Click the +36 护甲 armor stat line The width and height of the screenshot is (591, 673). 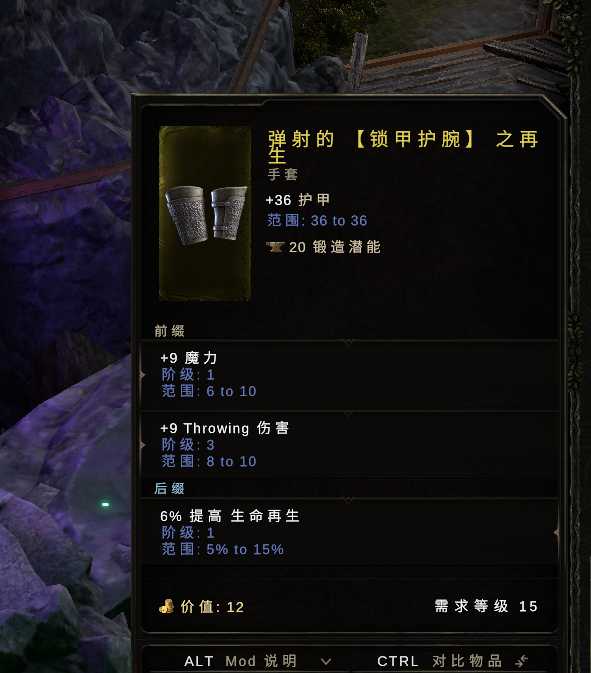point(297,200)
